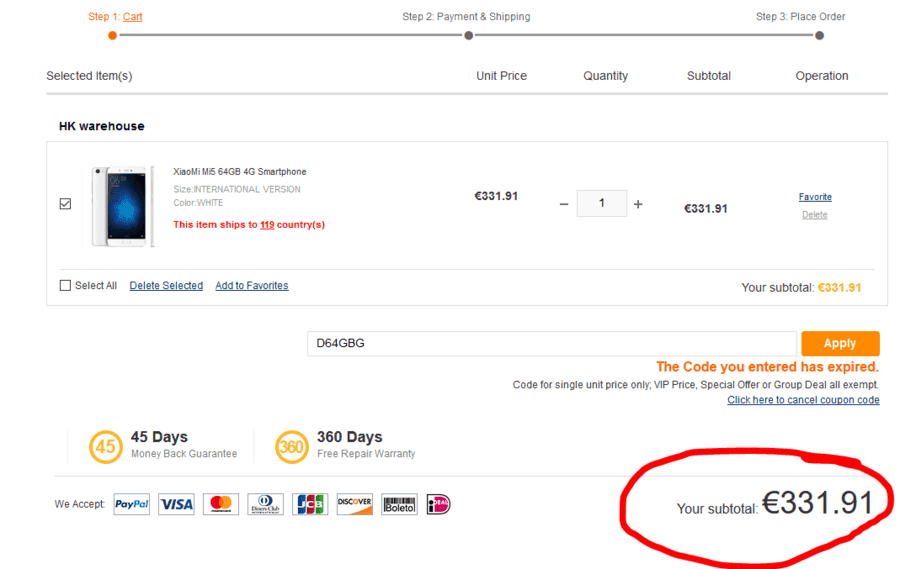The image size is (900, 569).
Task: Click the Delete Selected link
Action: coord(166,285)
